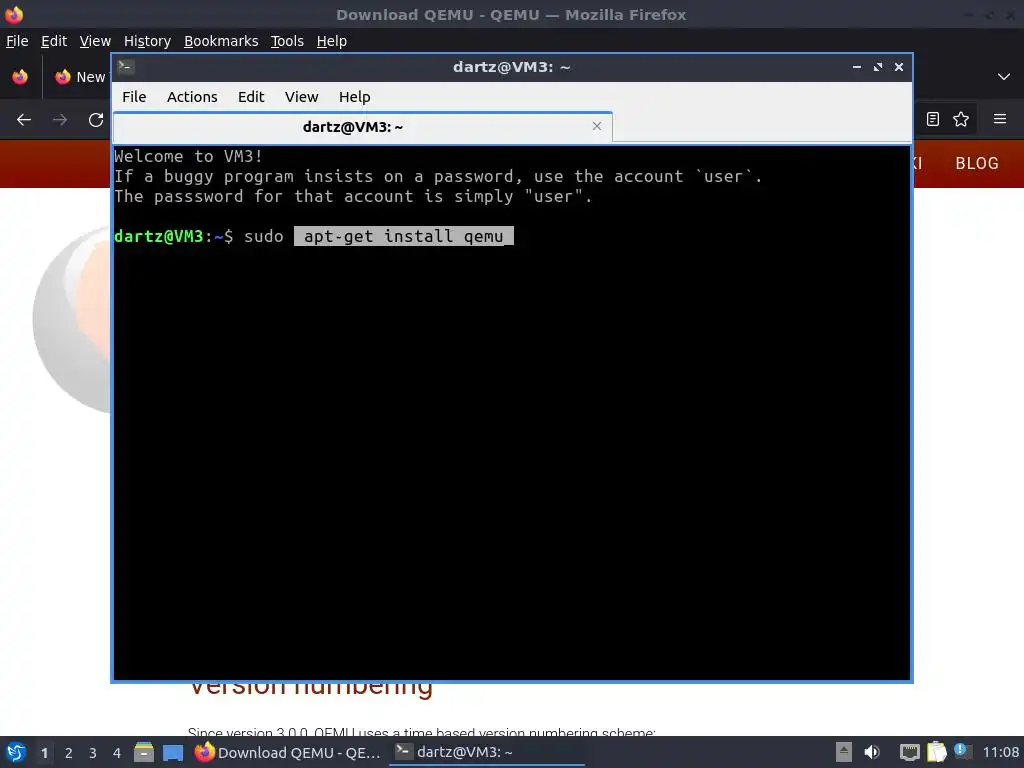Screen dimensions: 1024x768
Task: Close the dartz@VM3 terminal tab
Action: tap(596, 126)
